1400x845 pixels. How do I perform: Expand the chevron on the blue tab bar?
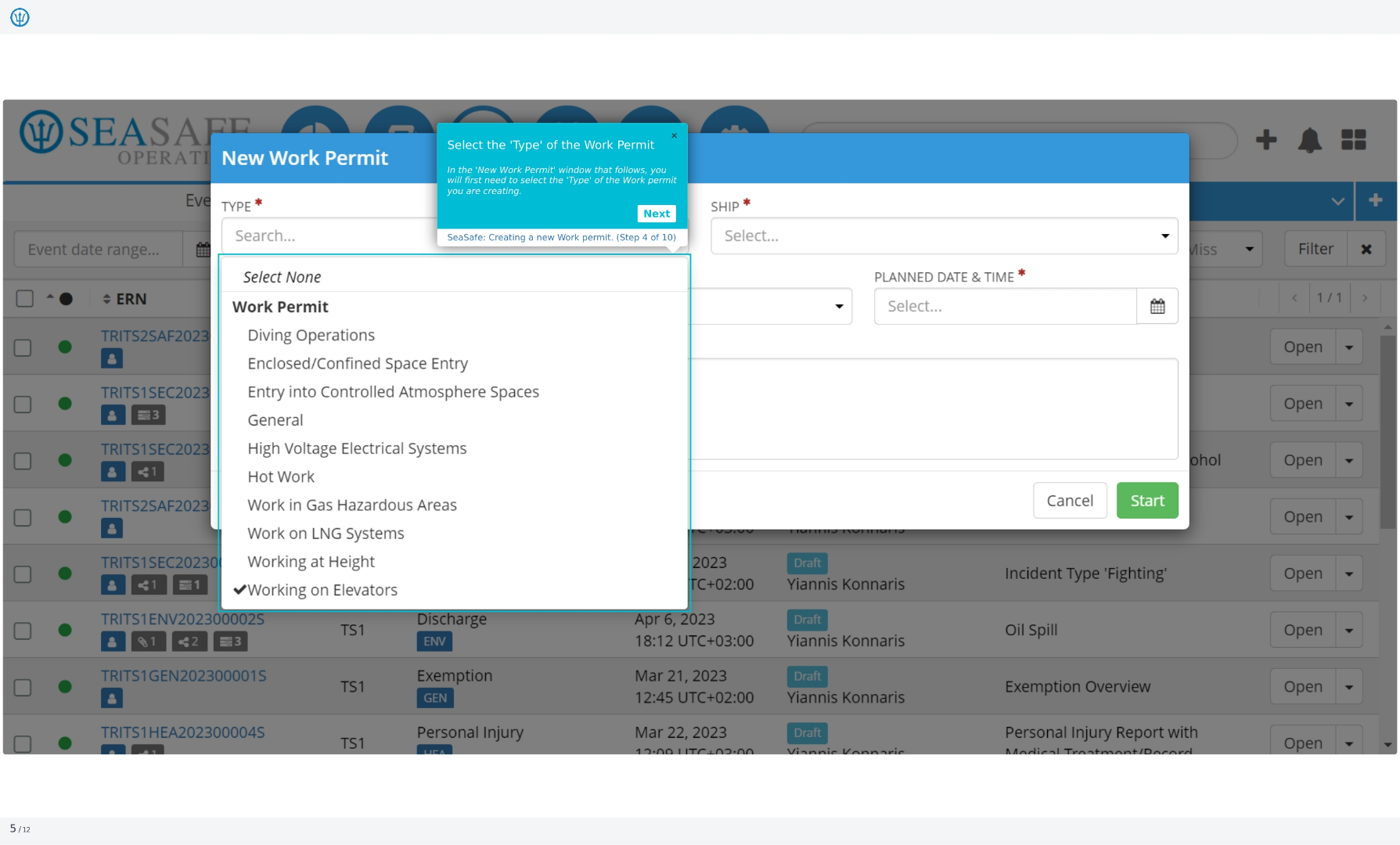(x=1338, y=201)
